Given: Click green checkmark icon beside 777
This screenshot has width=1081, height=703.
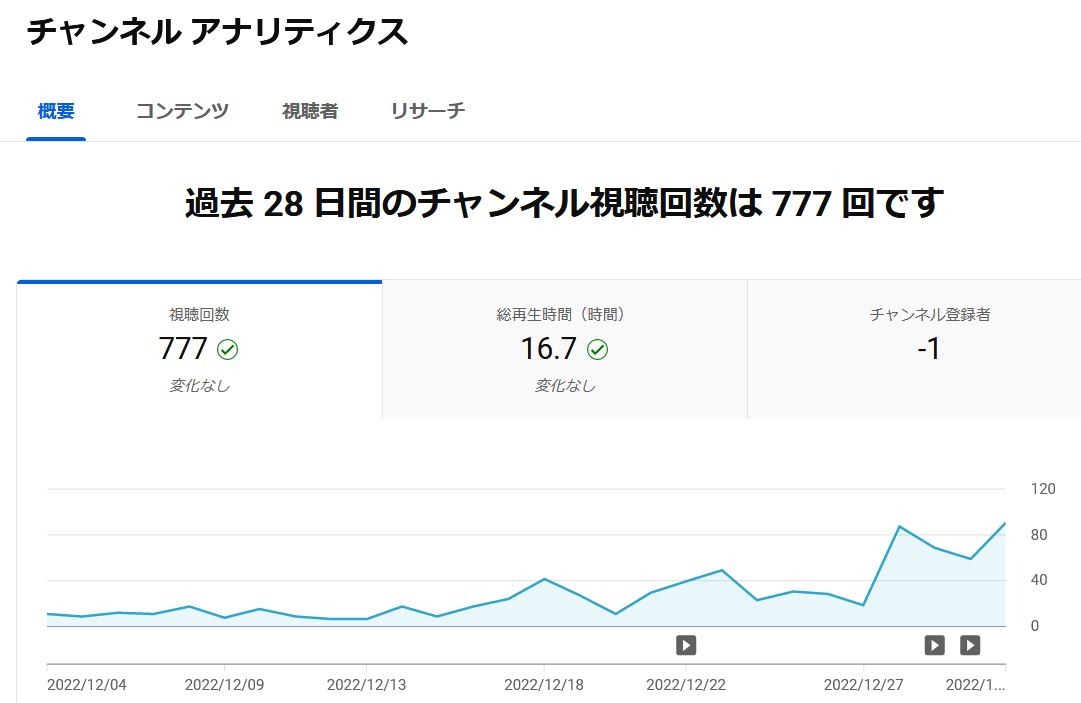Looking at the screenshot, I should pos(228,350).
